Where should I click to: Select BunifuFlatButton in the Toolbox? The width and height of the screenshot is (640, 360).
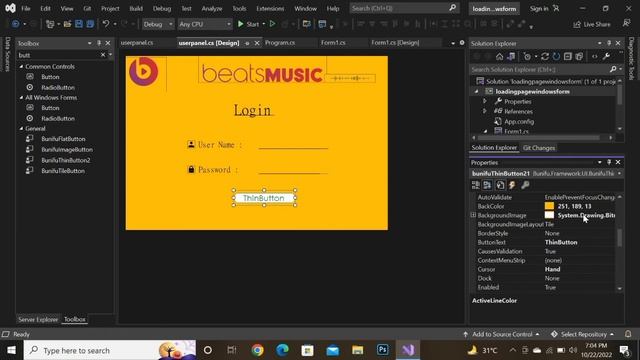pos(63,139)
